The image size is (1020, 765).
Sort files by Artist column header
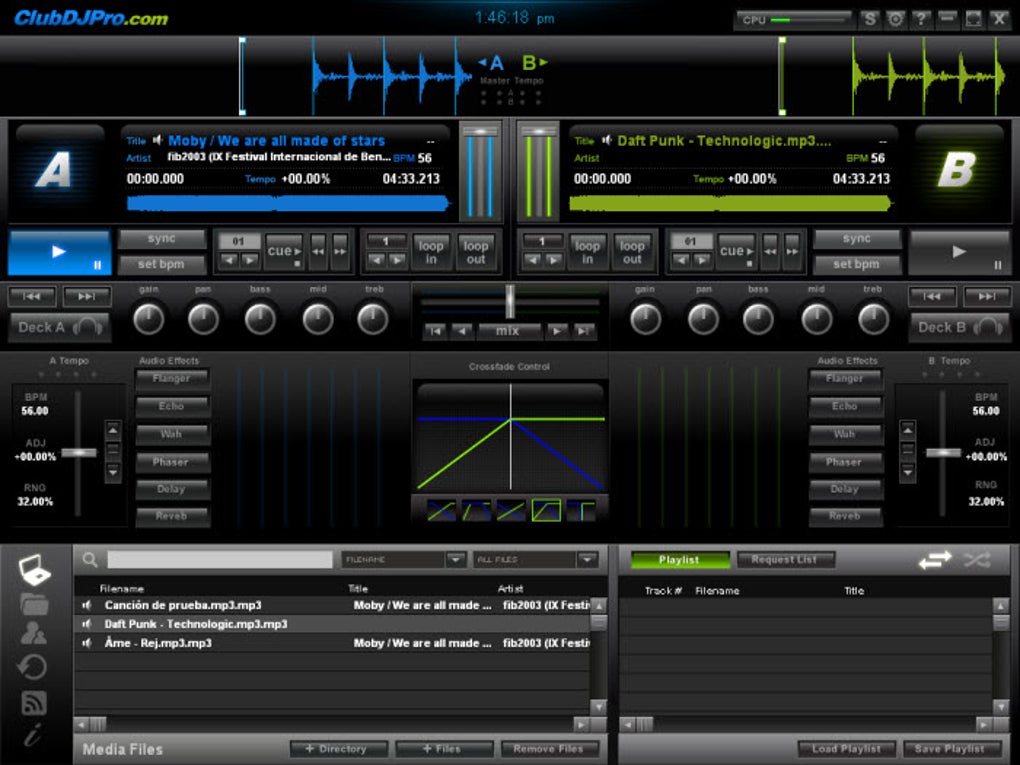(x=511, y=589)
